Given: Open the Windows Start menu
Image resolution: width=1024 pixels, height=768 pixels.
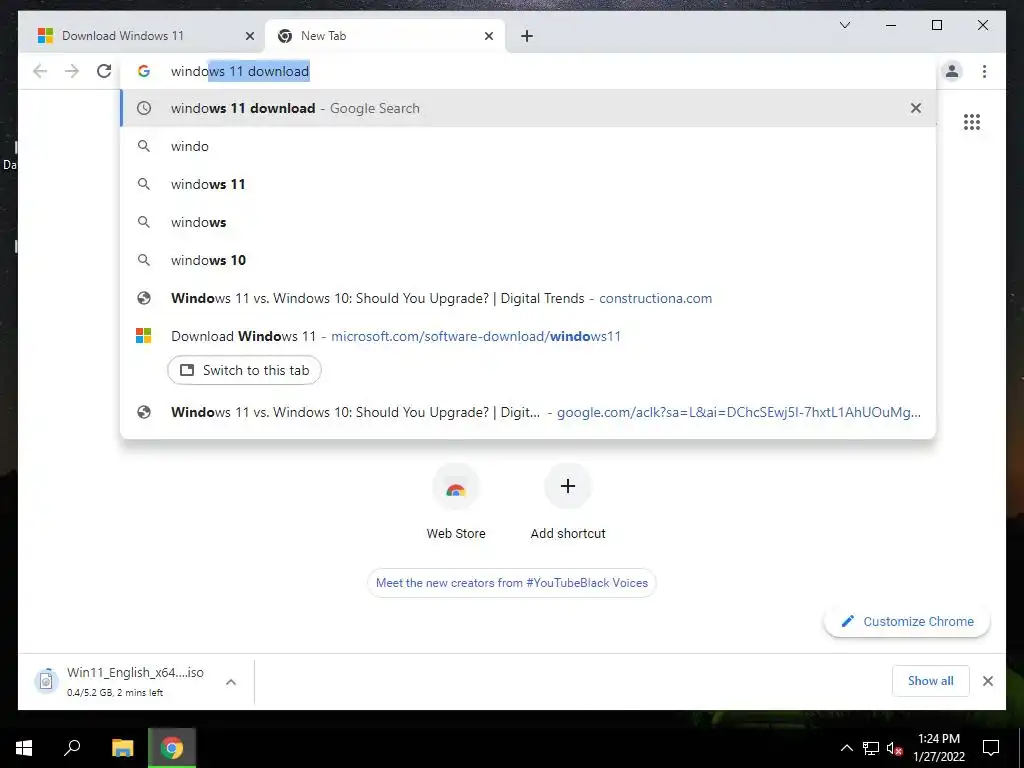Looking at the screenshot, I should point(24,748).
